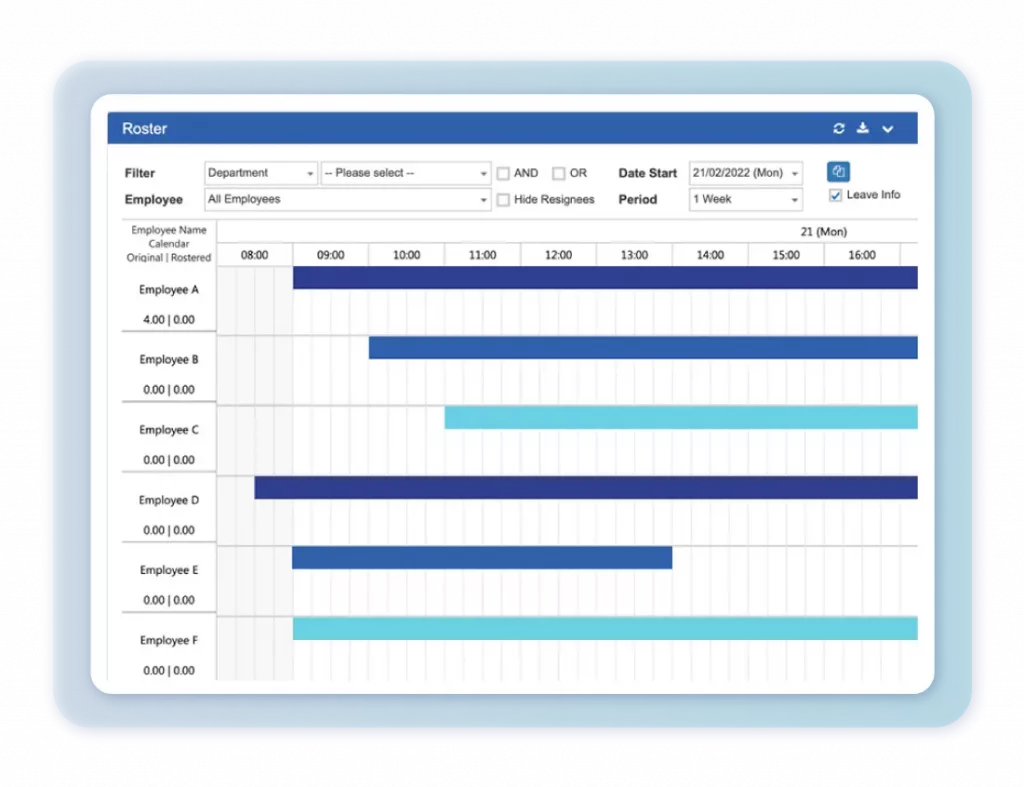This screenshot has height=787, width=1024.
Task: Click the Employee F name
Action: (x=168, y=640)
